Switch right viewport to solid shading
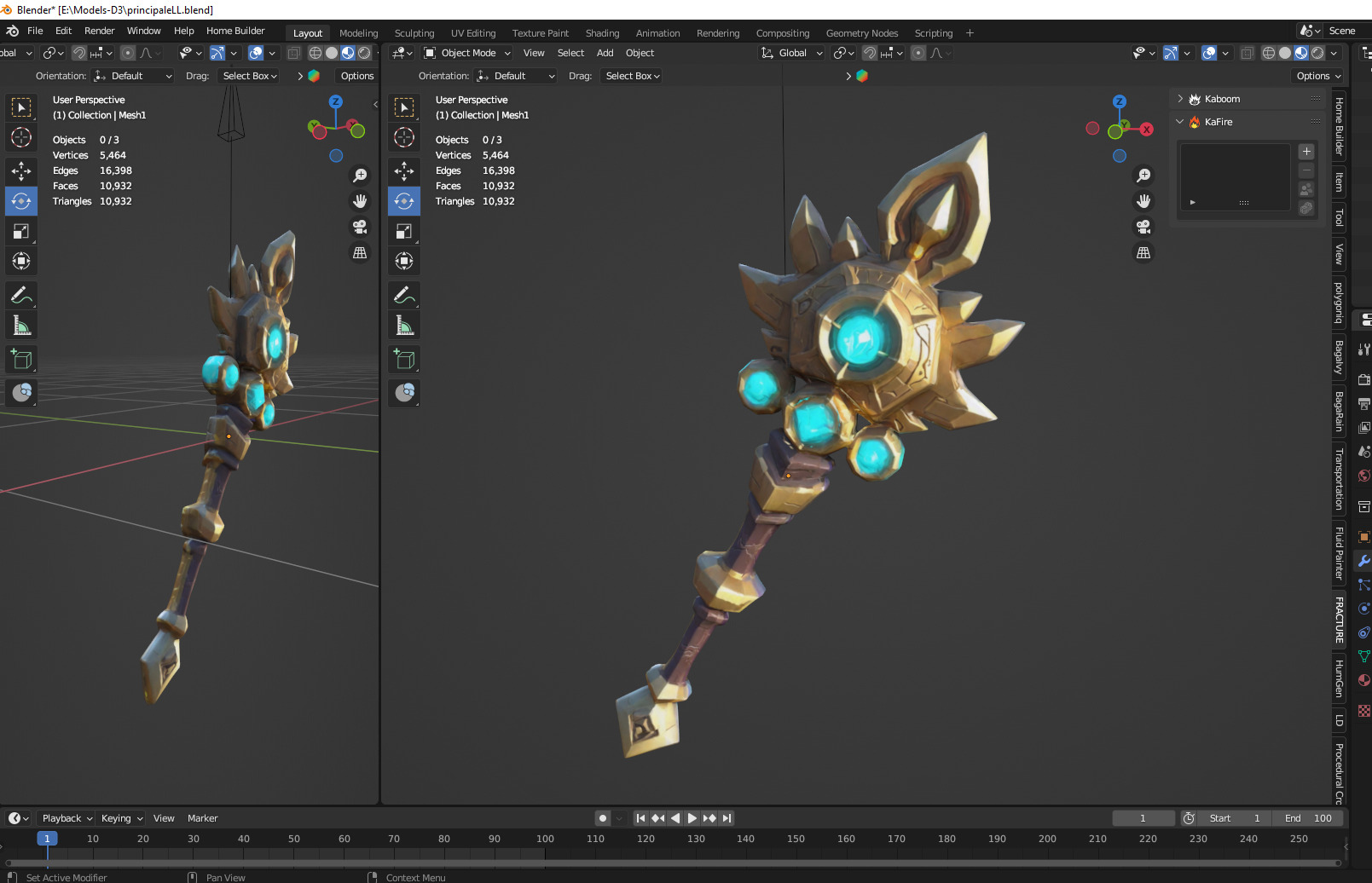 click(x=1285, y=53)
